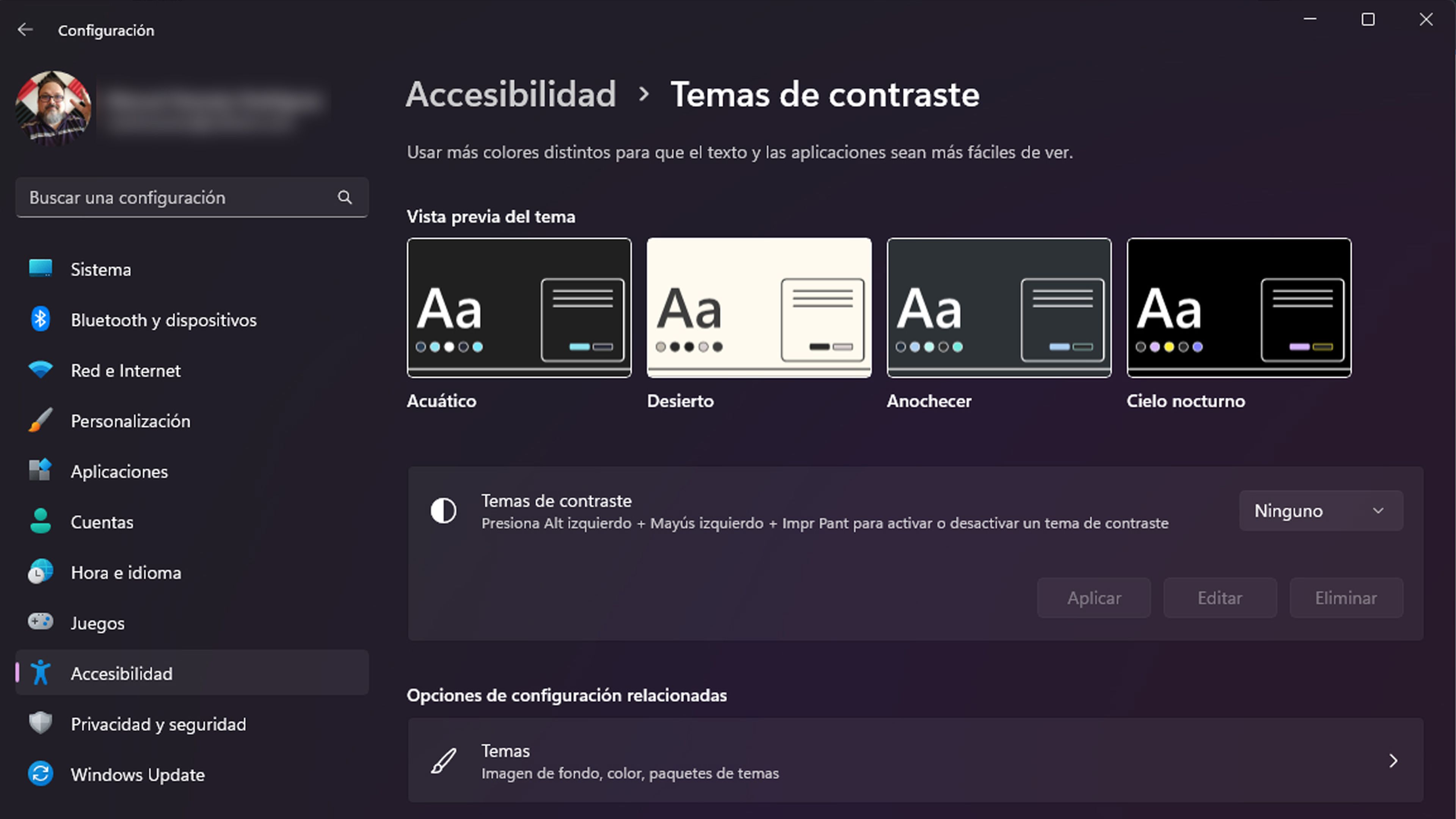Click the Red e Internet wifi icon
This screenshot has height=819, width=1456.
pyautogui.click(x=40, y=370)
